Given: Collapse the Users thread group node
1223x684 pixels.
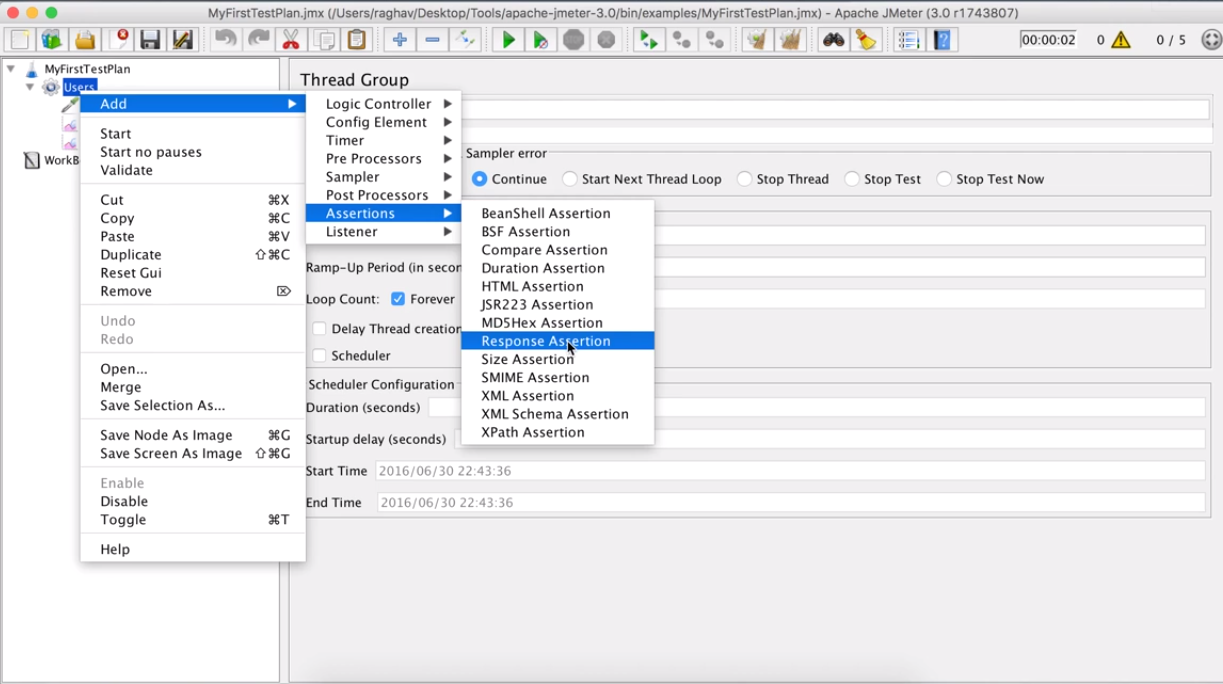Looking at the screenshot, I should coord(30,87).
